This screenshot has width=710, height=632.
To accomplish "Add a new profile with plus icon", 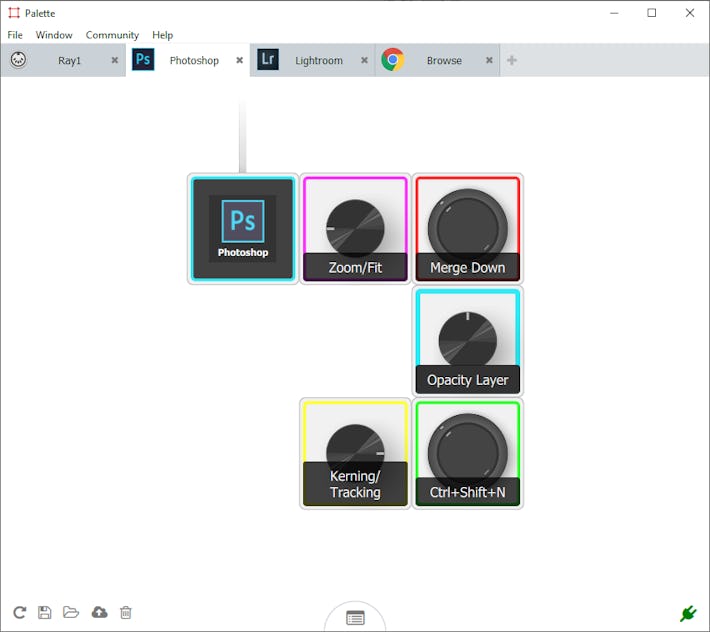I will coord(512,60).
